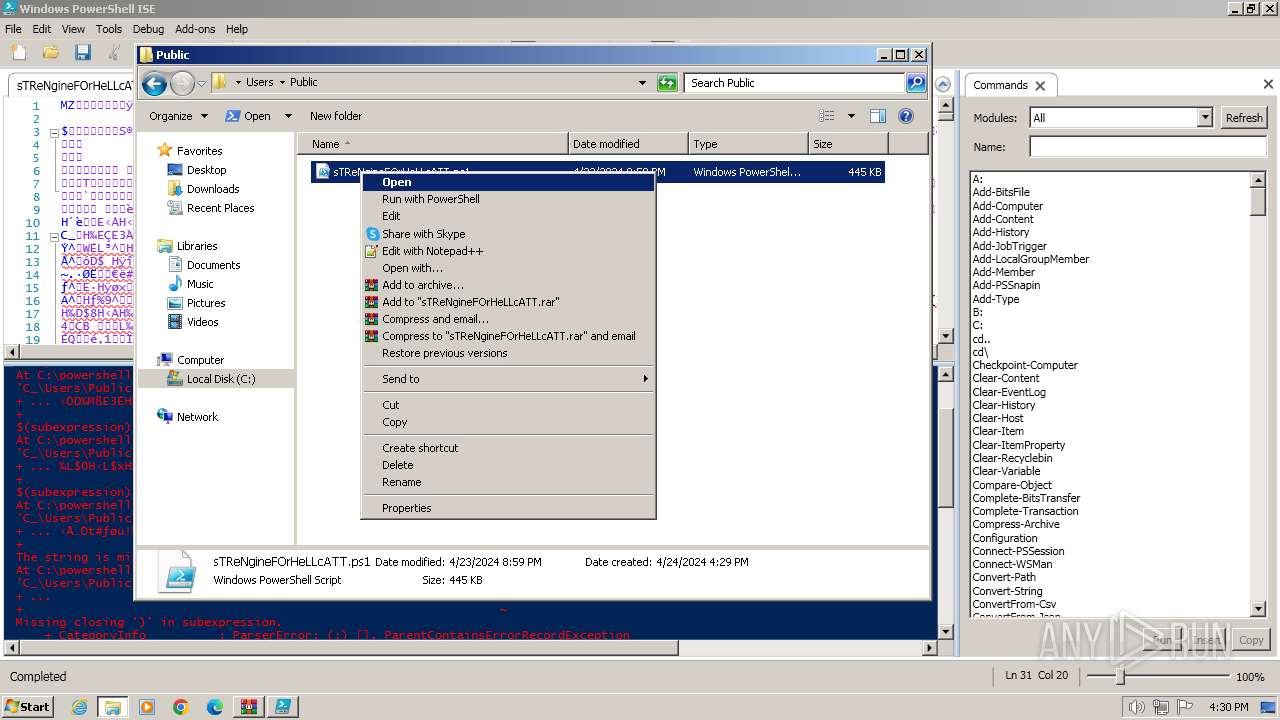Open the Modules dropdown in Commands pane
This screenshot has height=720, width=1280.
[x=1204, y=118]
